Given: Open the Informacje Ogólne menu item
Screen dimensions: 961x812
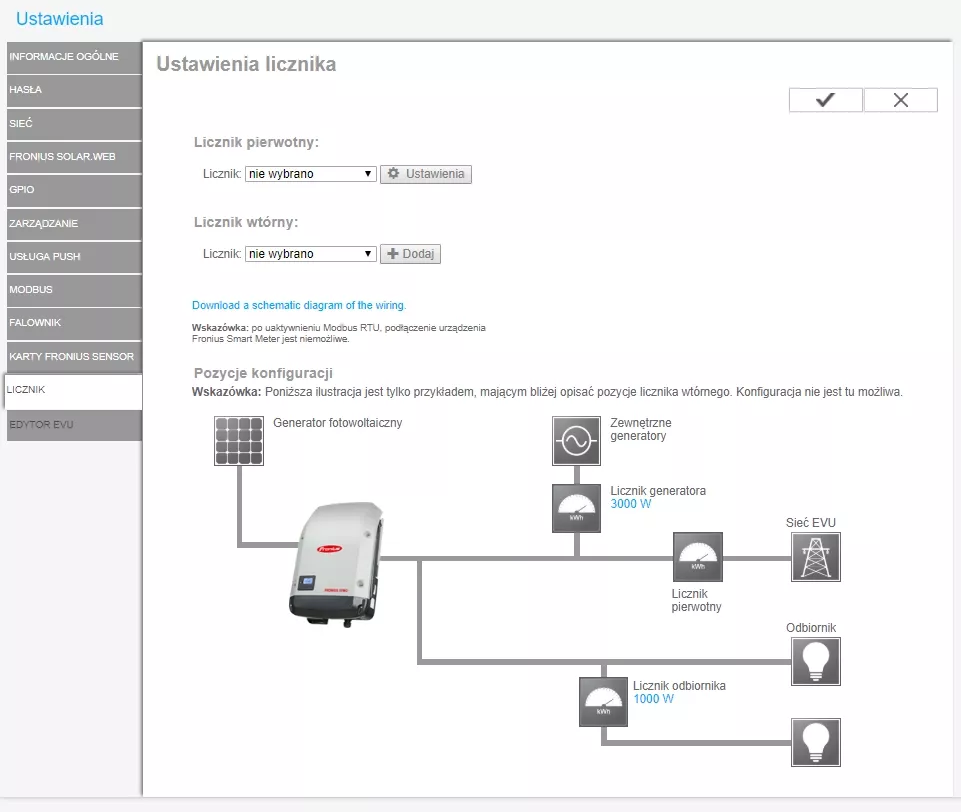Looking at the screenshot, I should pos(73,57).
